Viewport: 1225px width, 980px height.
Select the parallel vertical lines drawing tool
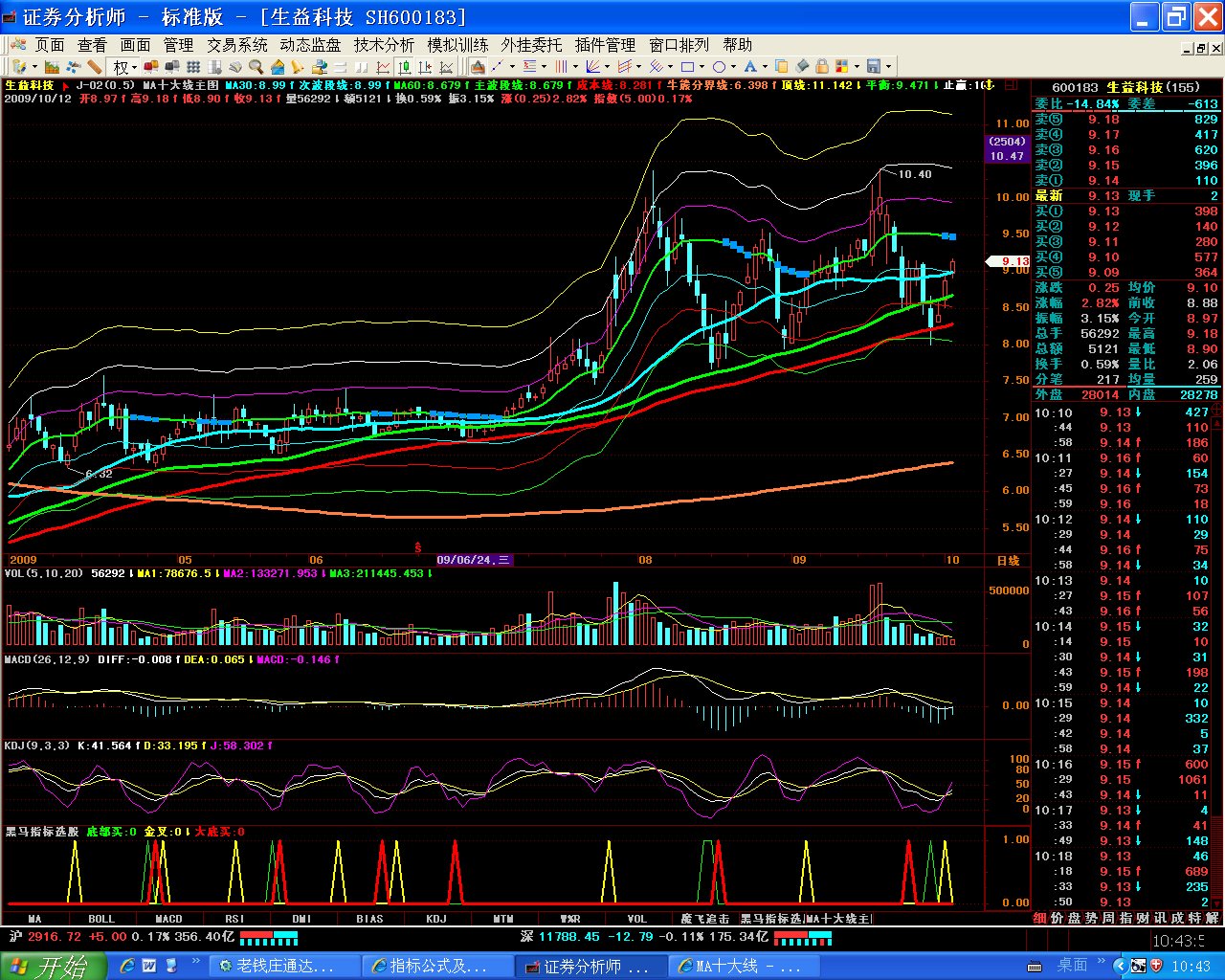(561, 67)
